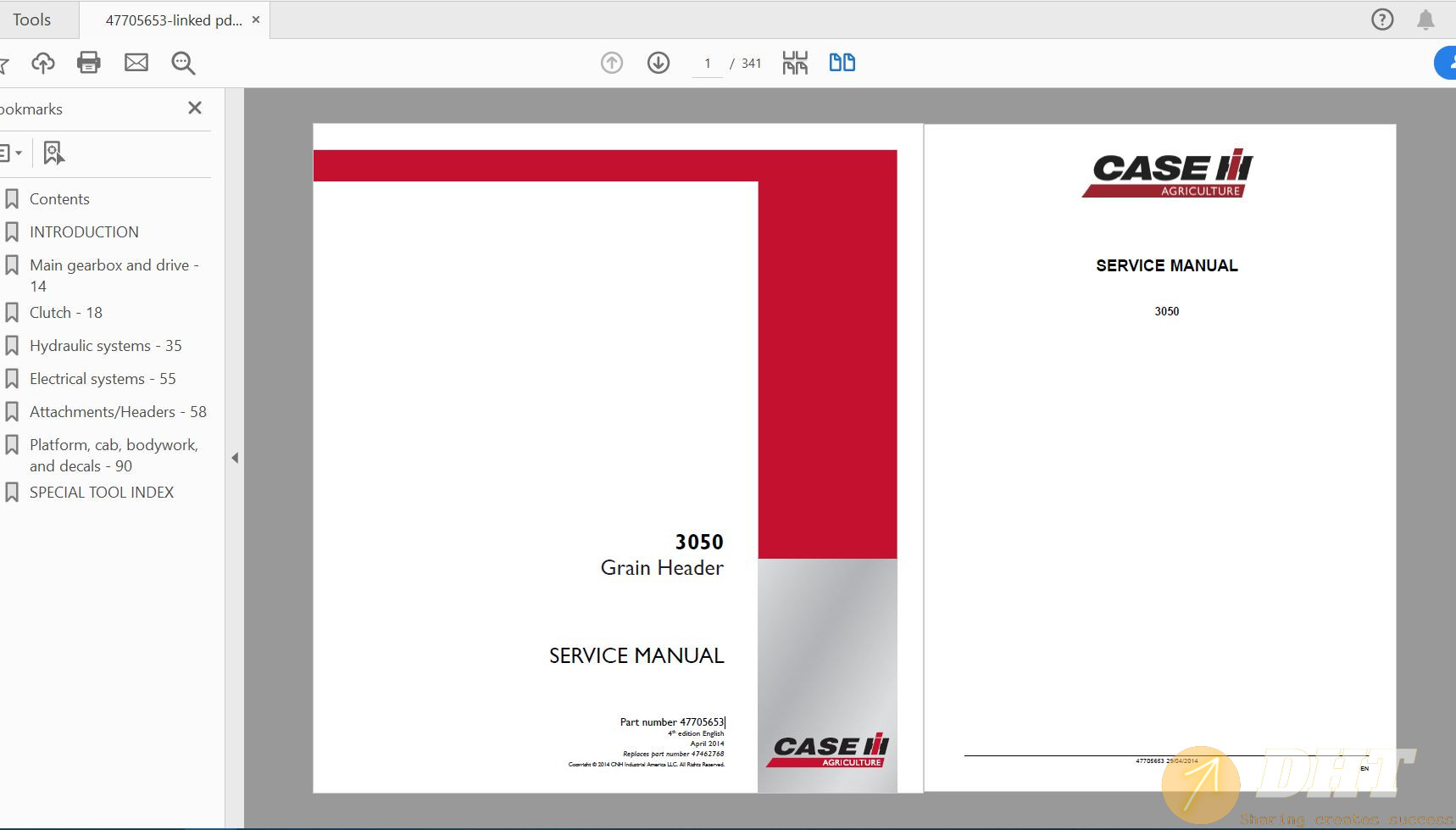Screen dimensions: 1456x830
Task: Jump to the Contents bookmark
Action: [59, 198]
